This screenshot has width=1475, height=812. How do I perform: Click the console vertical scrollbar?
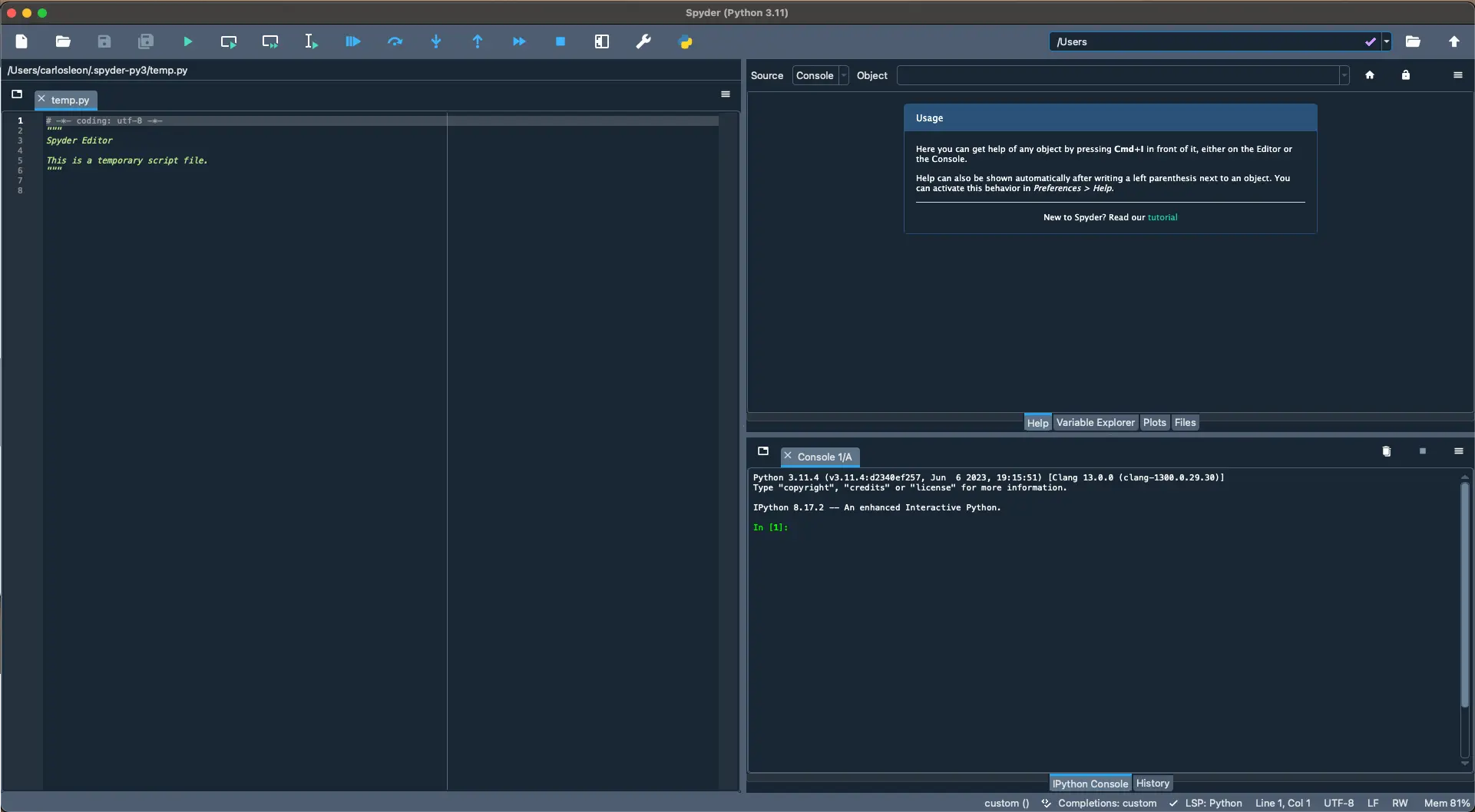click(x=1465, y=595)
